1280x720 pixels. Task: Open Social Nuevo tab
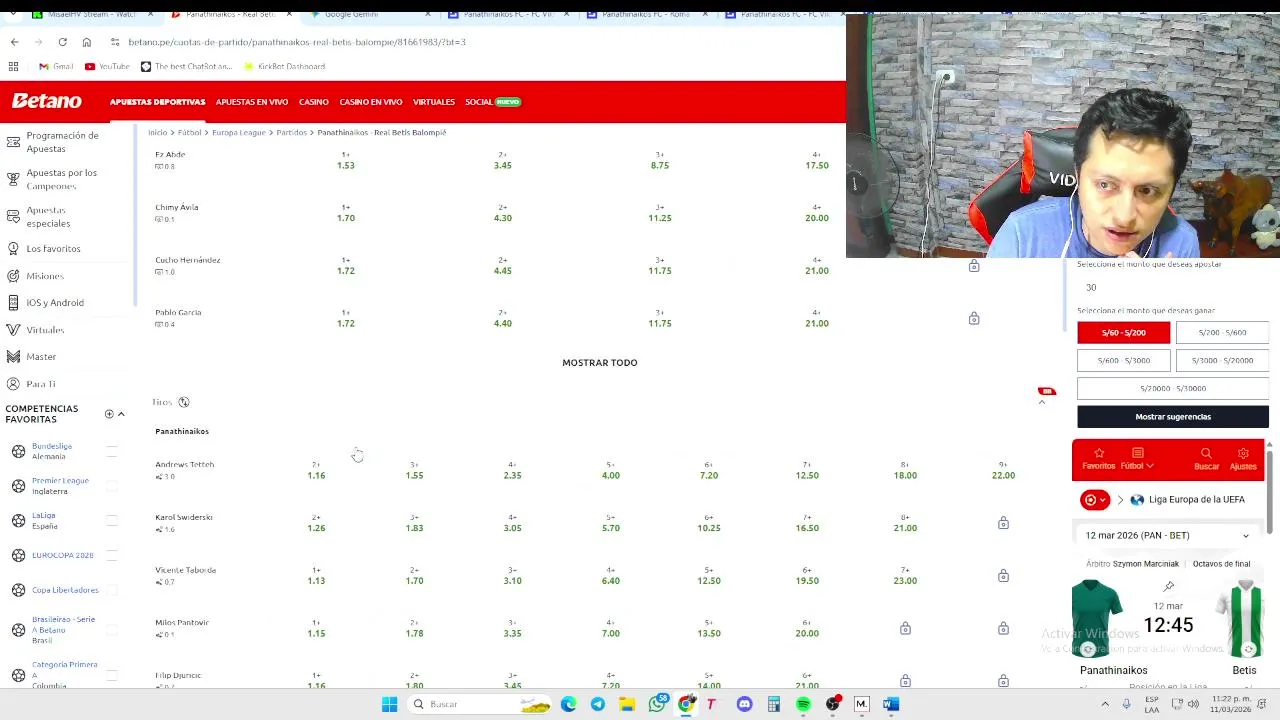tap(493, 102)
